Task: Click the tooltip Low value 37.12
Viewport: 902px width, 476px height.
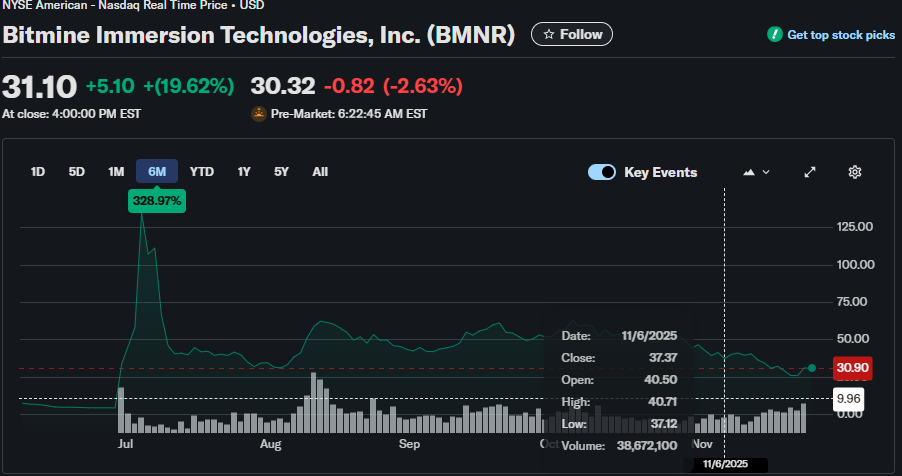Action: 663,424
